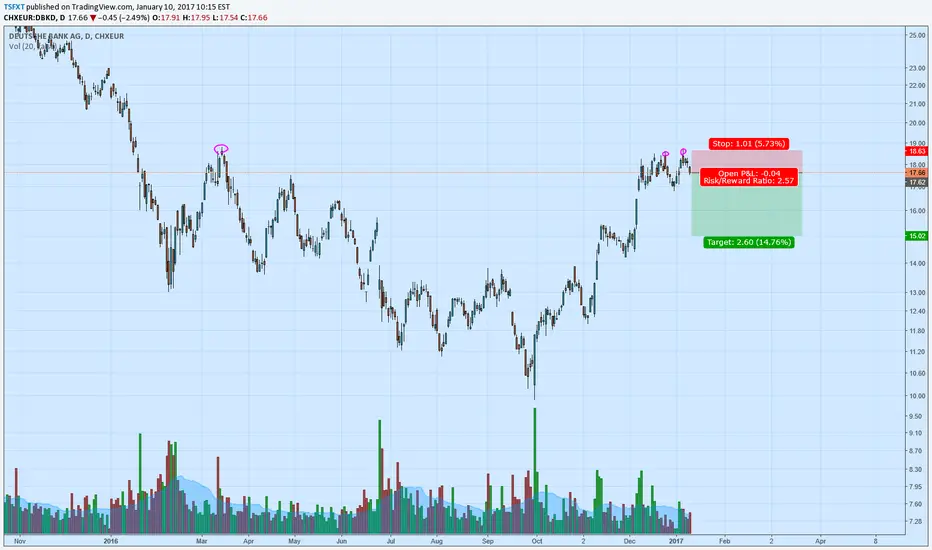Click the Sep label on time axis
This screenshot has width=932, height=550.
tap(487, 541)
